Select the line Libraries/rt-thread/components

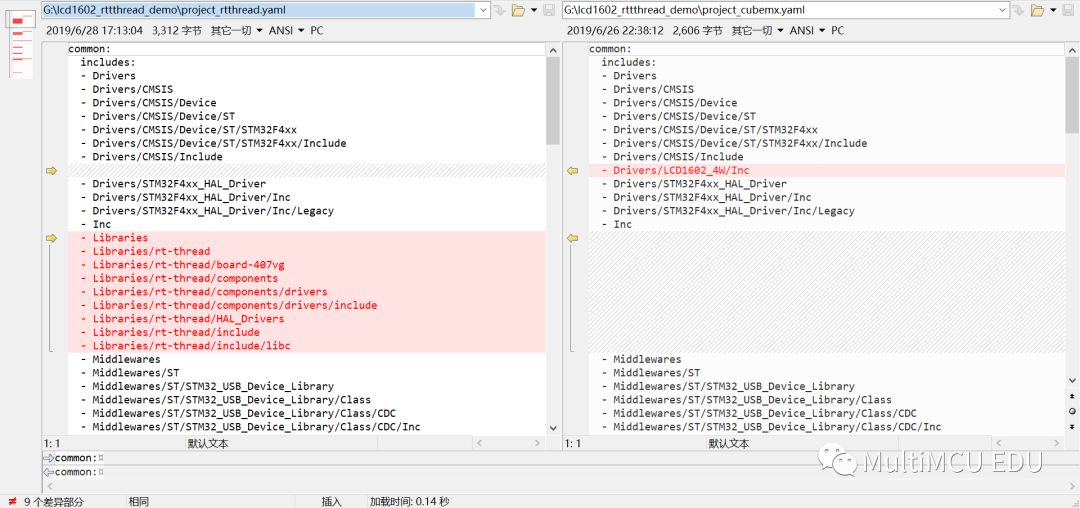click(x=307, y=279)
